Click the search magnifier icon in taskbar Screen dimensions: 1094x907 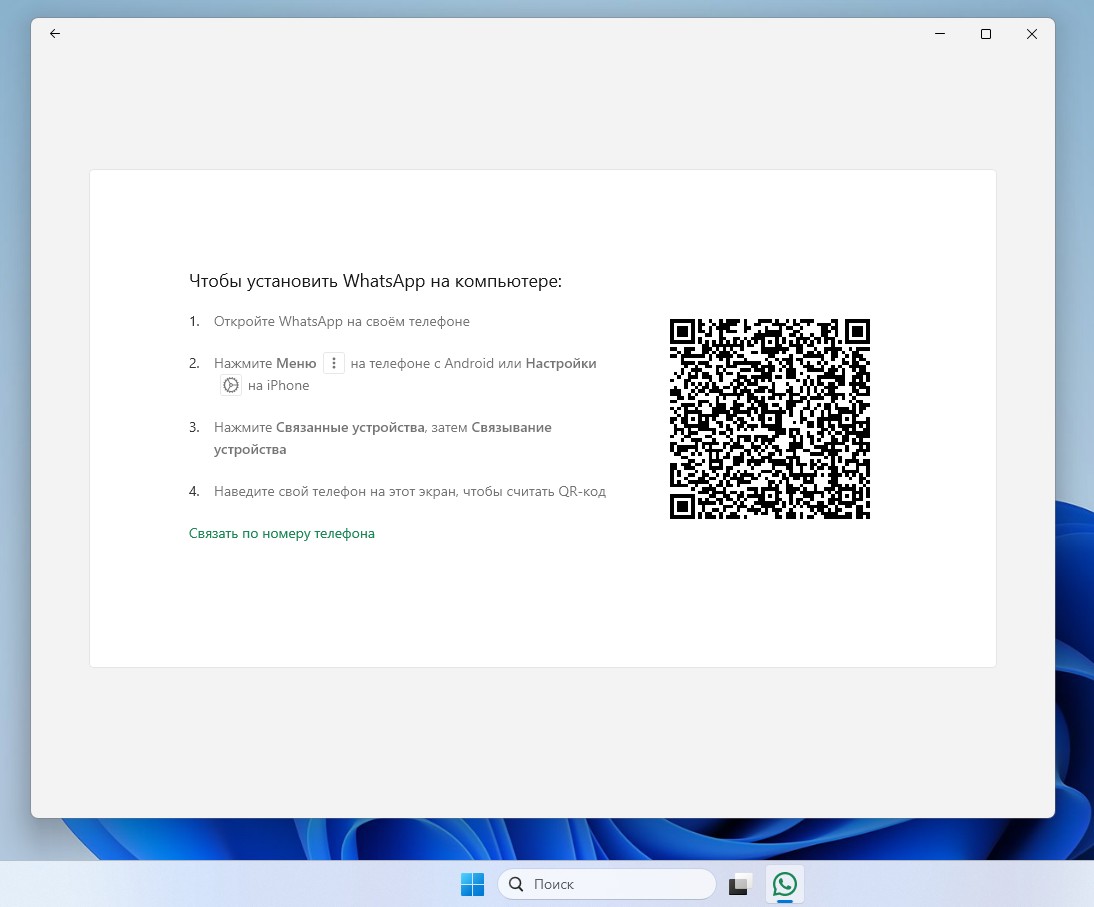point(516,884)
